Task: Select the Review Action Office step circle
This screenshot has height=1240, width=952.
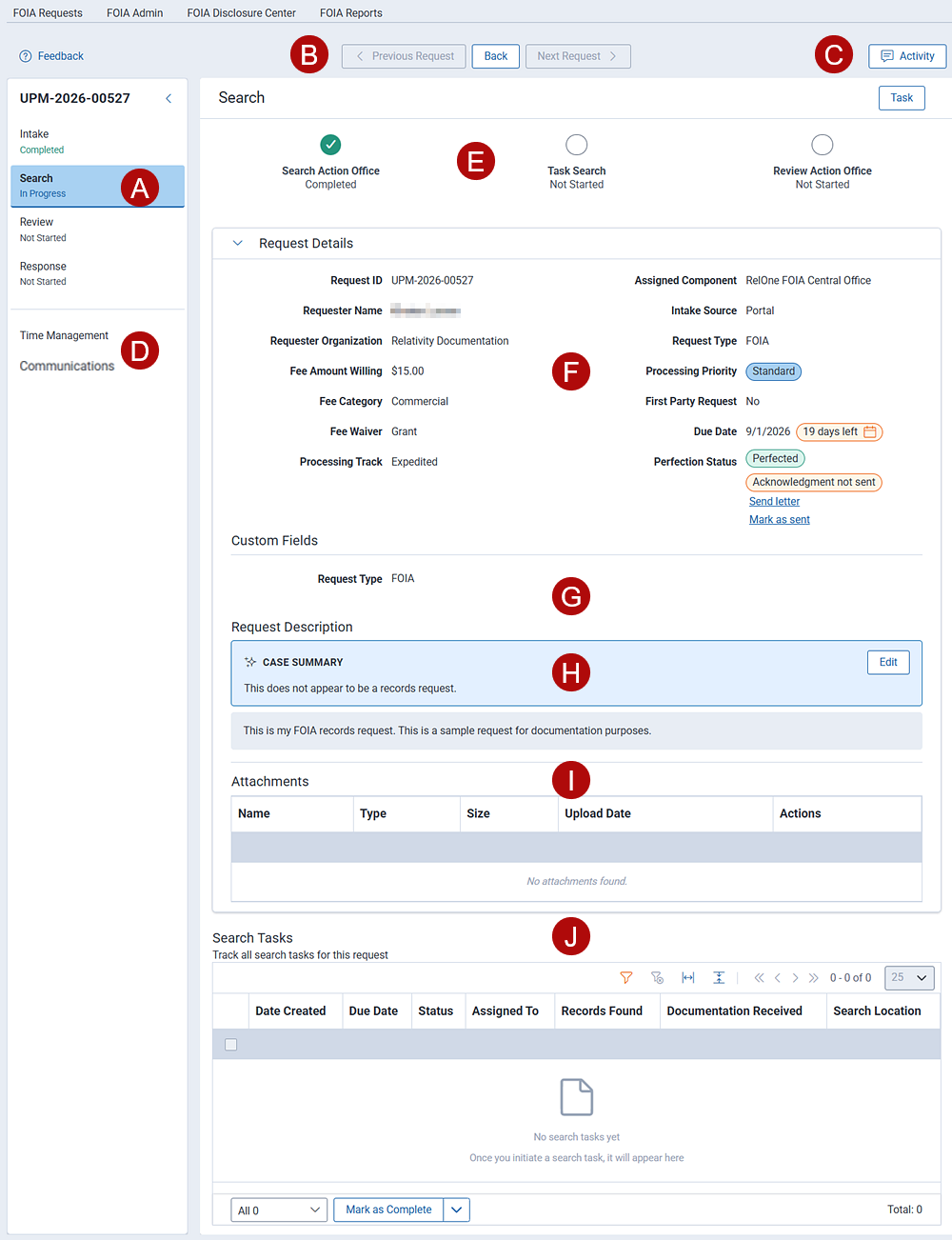Action: [x=823, y=145]
